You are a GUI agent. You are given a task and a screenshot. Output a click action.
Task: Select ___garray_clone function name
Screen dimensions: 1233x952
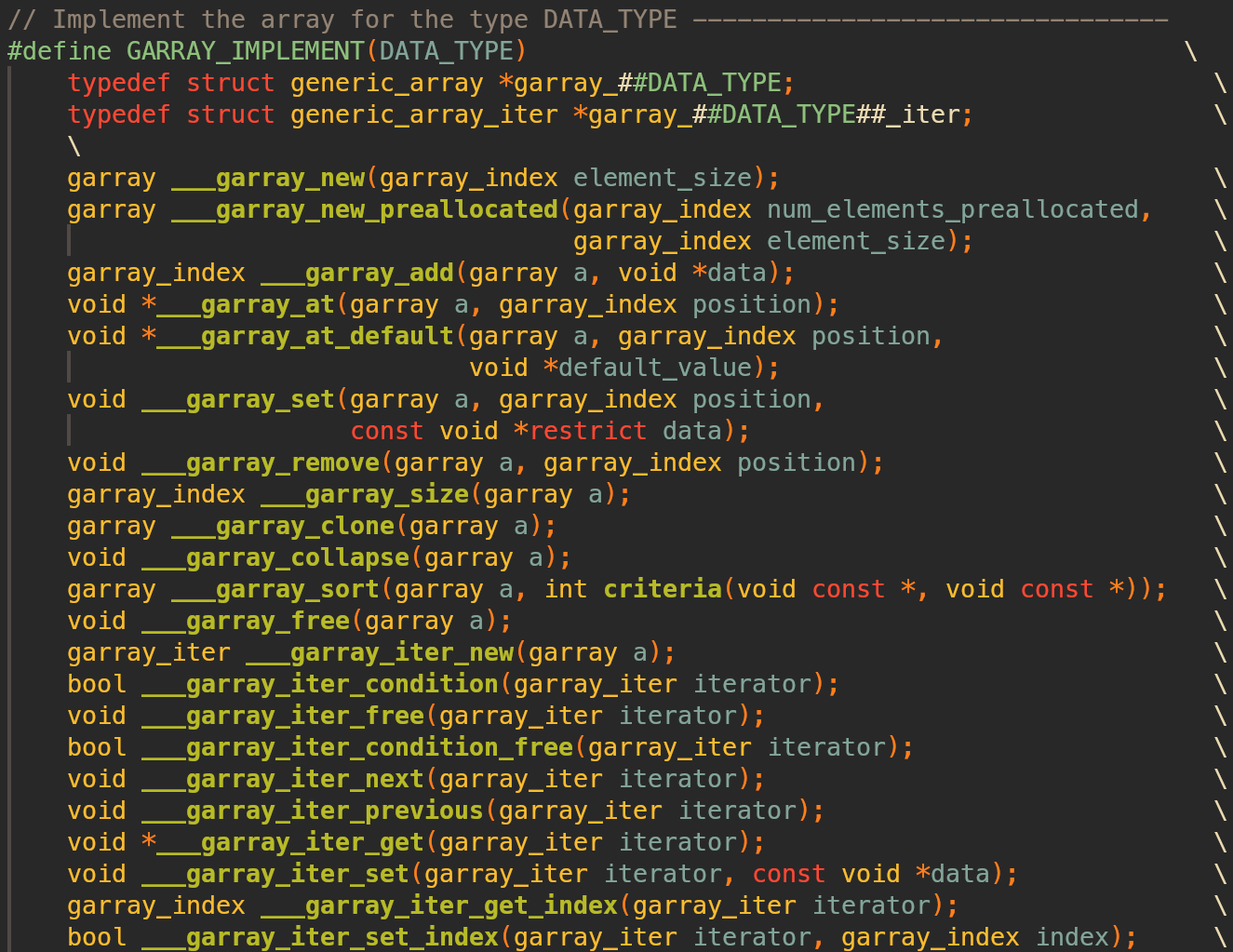click(x=283, y=526)
